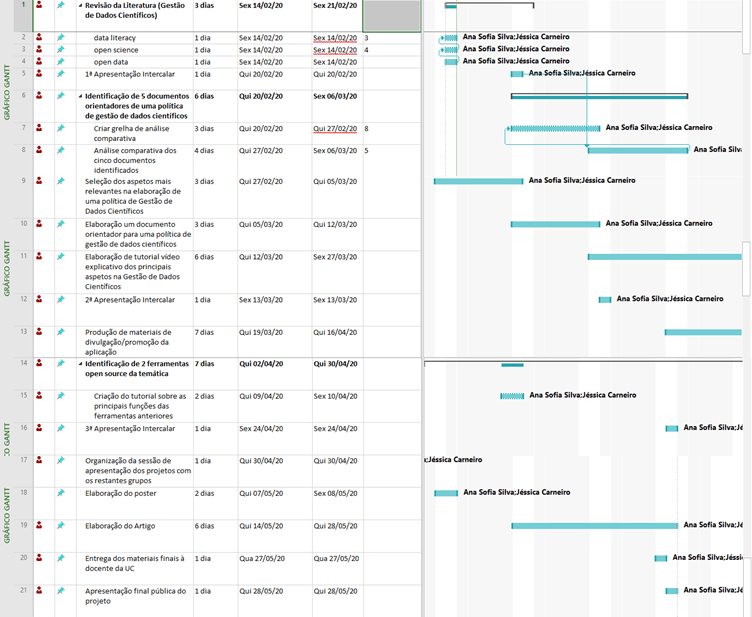Collapse 'Identificação de 2 ferramentas' summary task
The width and height of the screenshot is (752, 617).
(x=81, y=363)
